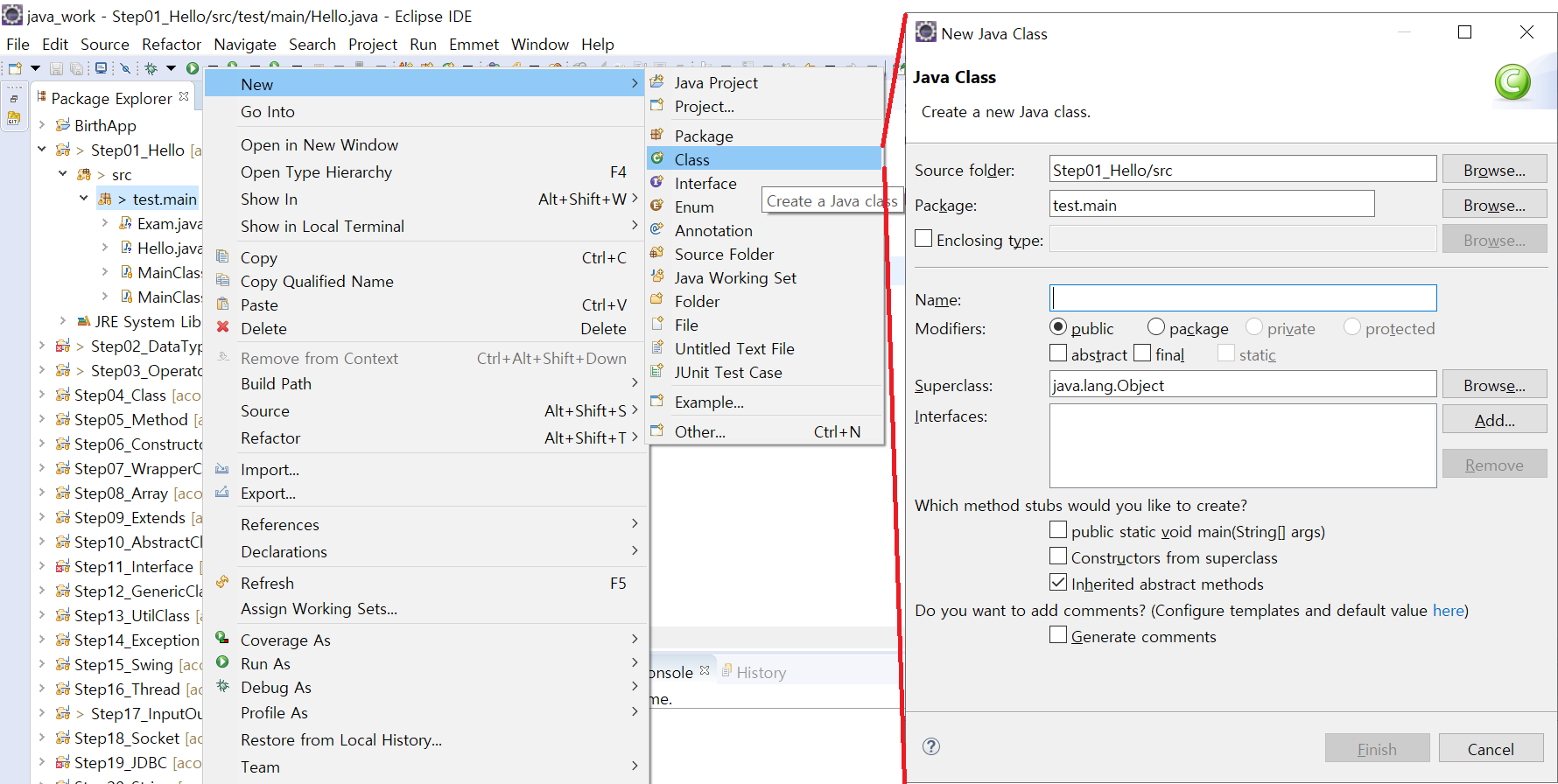Click Browse next to Package field
Screen dimensions: 1558x784
[1494, 205]
